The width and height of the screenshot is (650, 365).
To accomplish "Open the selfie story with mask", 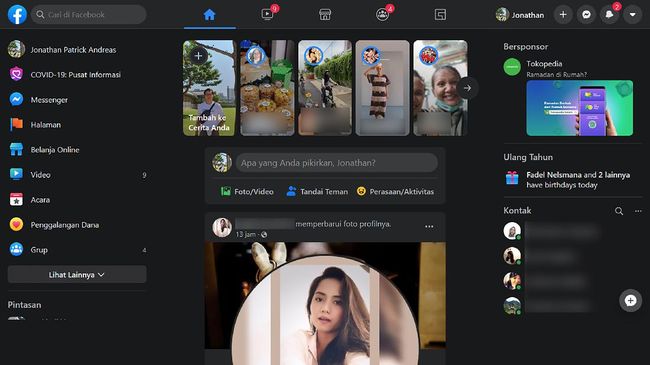I will (x=440, y=88).
